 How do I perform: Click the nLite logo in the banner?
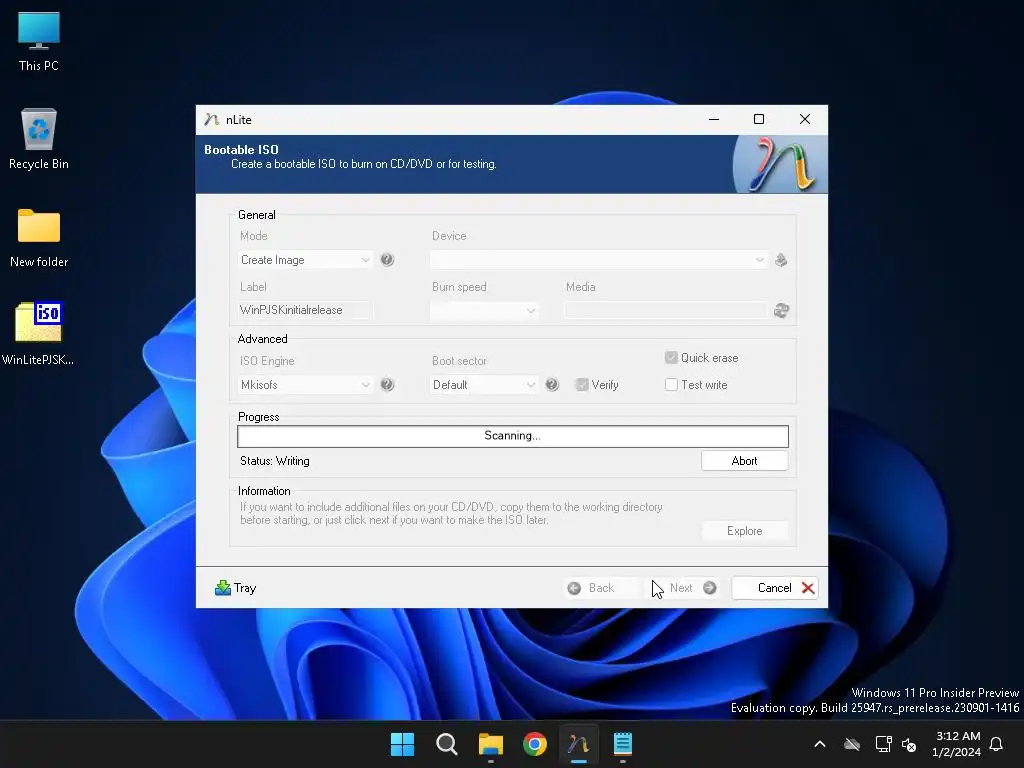click(x=780, y=164)
